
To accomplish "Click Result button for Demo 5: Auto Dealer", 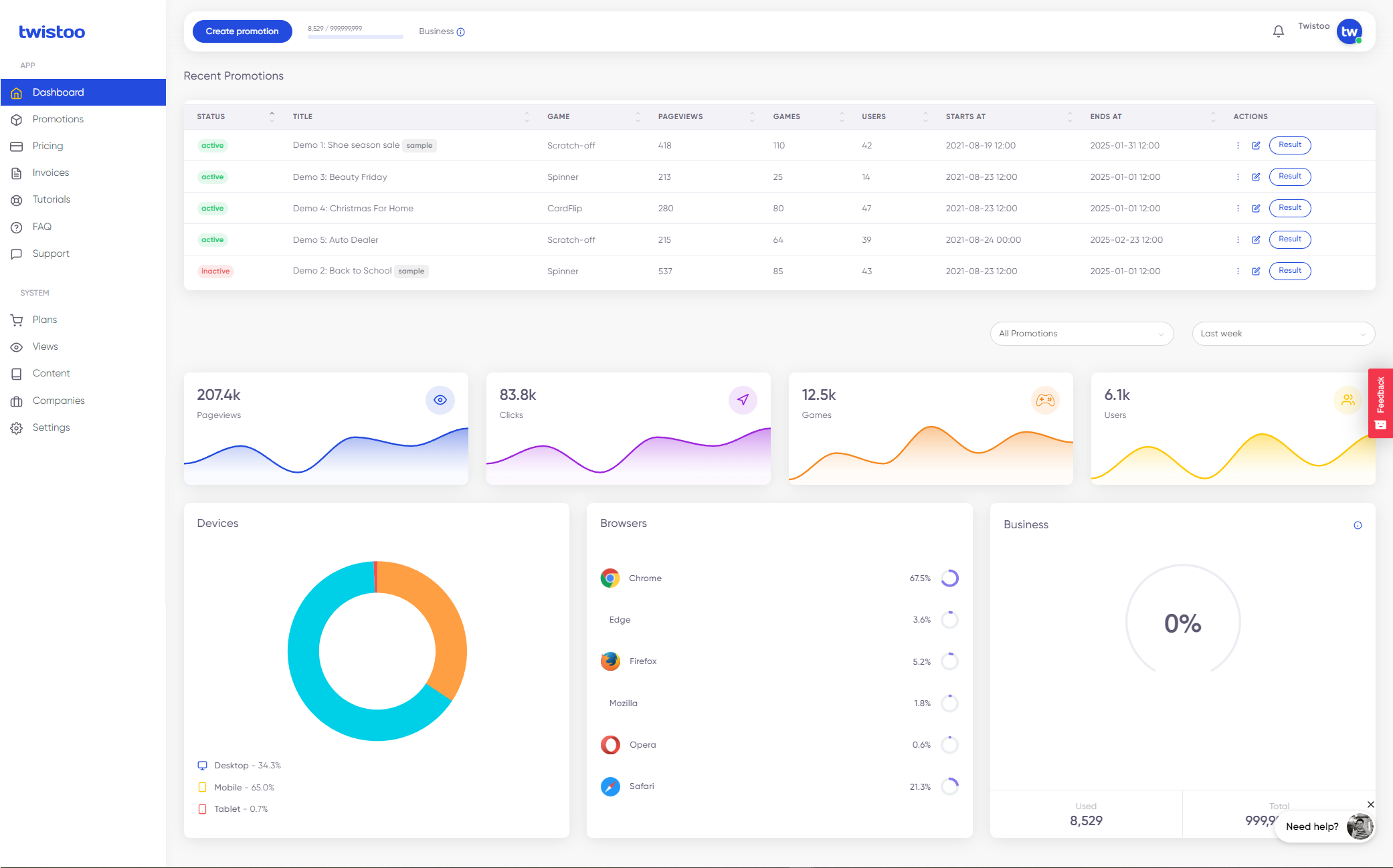I will click(x=1289, y=239).
